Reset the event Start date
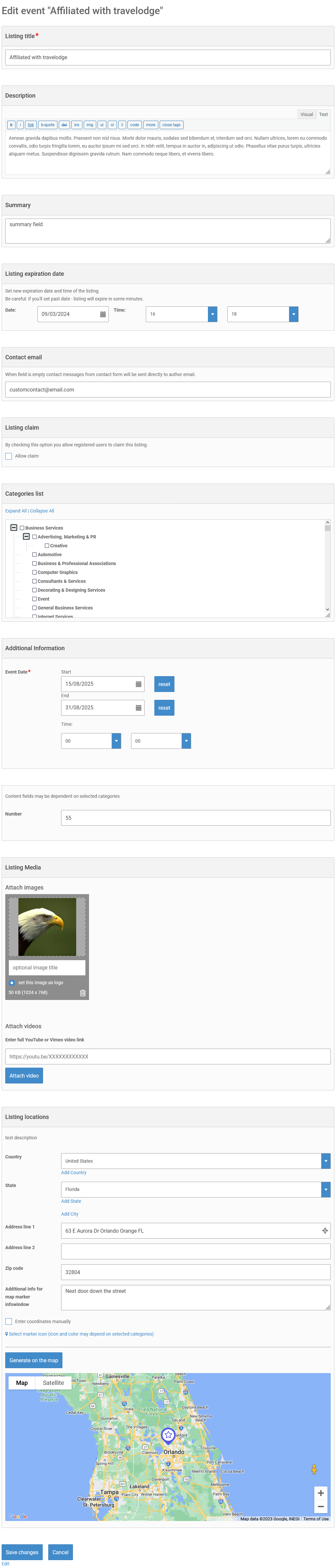 tap(164, 684)
